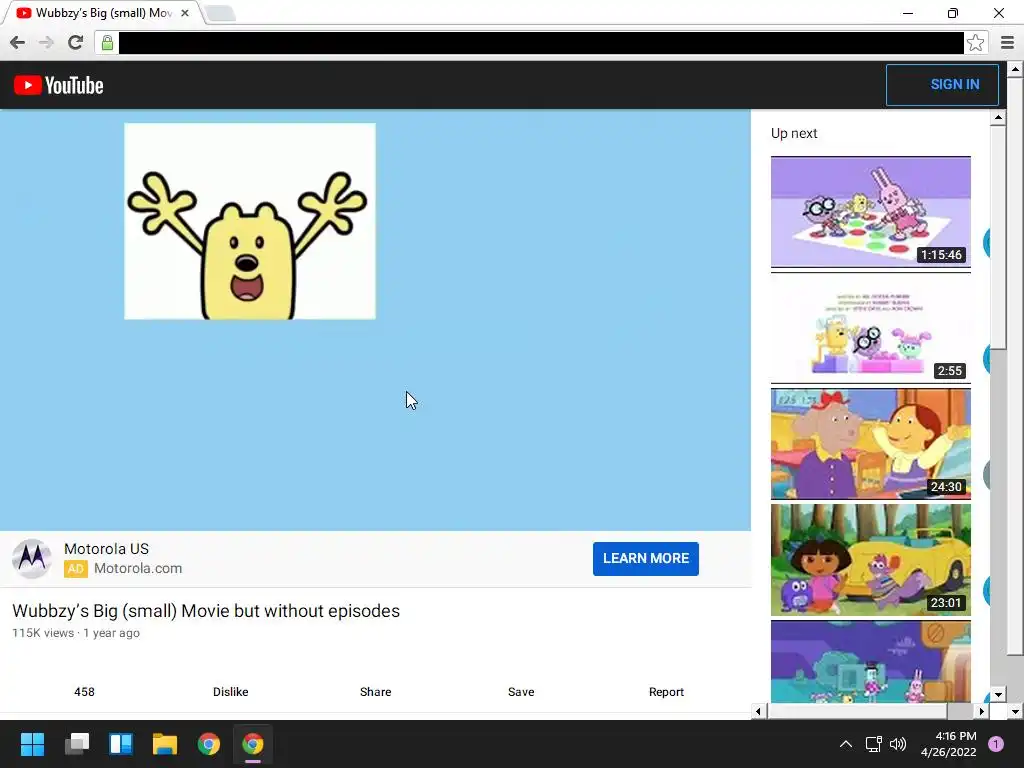Click sidebar scrollbar down arrow
Screen dimensions: 1024x768
click(997, 694)
